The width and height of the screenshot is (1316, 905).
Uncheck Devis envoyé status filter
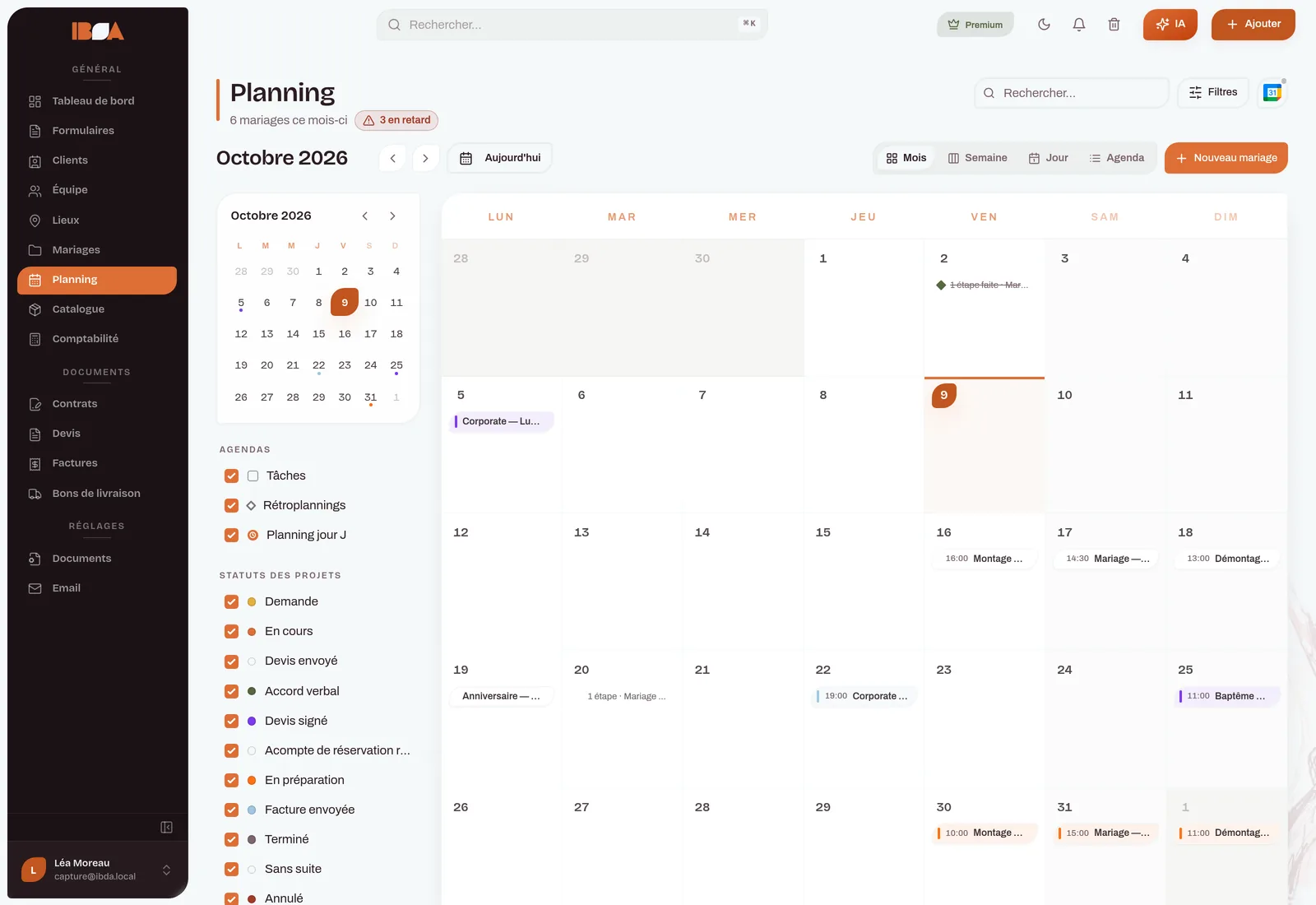[231, 661]
